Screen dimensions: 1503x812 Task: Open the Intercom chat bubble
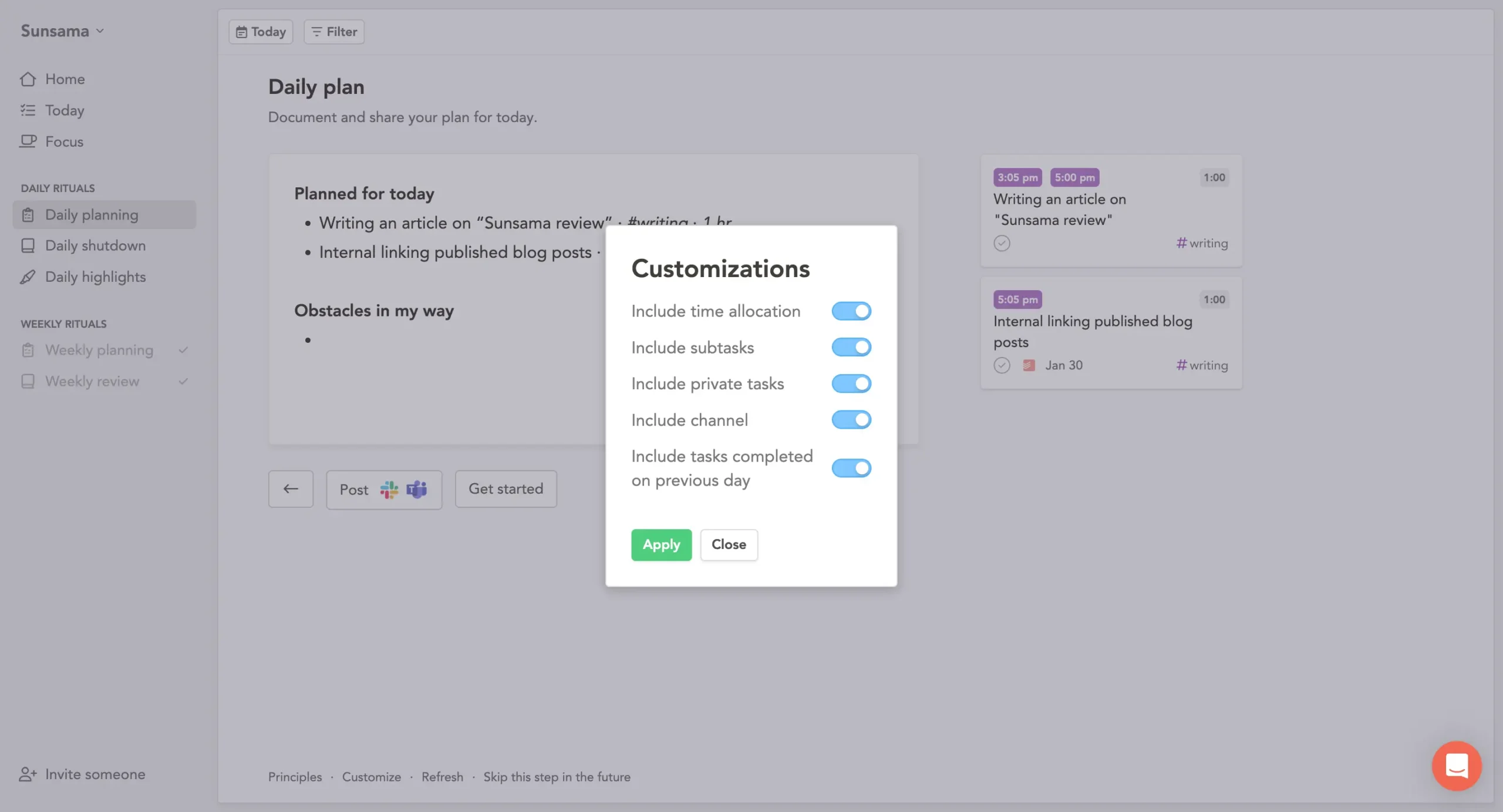pos(1457,765)
